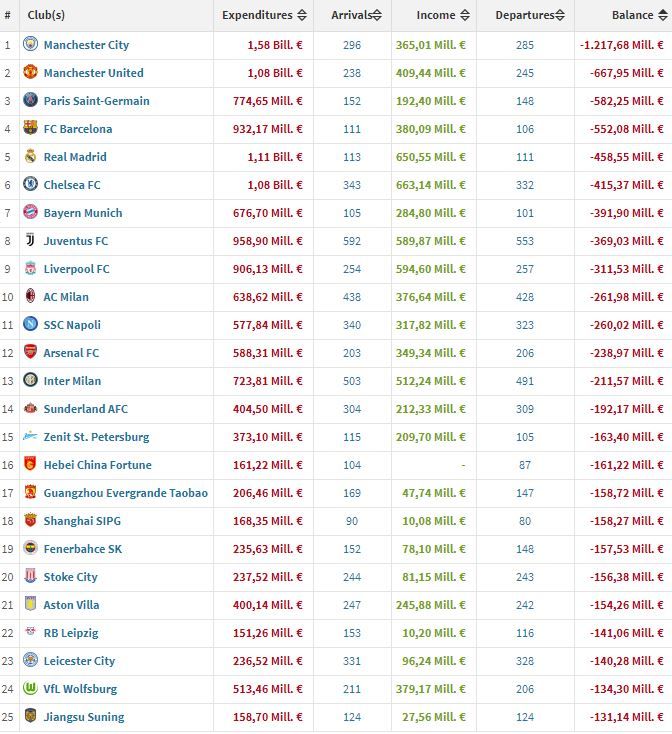Screen dimensions: 672x734
Task: Open the Paris Saint-Germain club link
Action: tap(96, 101)
